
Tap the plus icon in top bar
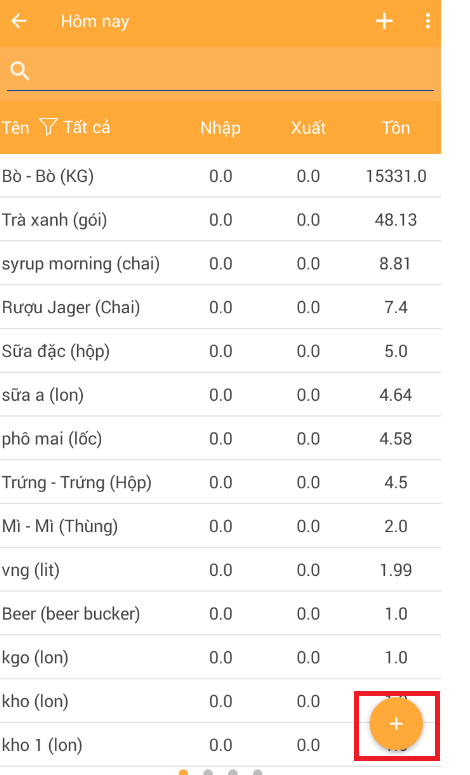point(384,21)
